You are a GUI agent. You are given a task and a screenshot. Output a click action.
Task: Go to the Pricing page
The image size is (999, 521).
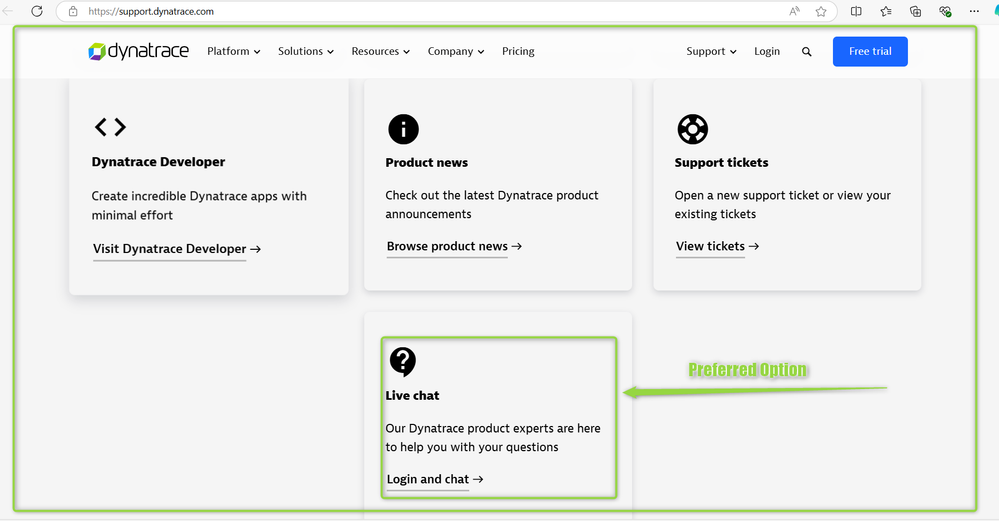pos(518,52)
